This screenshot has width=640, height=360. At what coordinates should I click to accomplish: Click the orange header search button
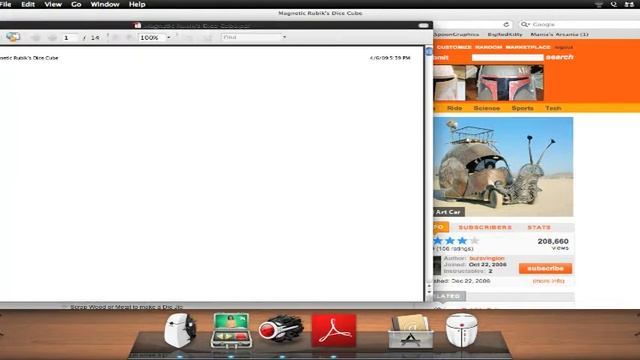pos(560,57)
